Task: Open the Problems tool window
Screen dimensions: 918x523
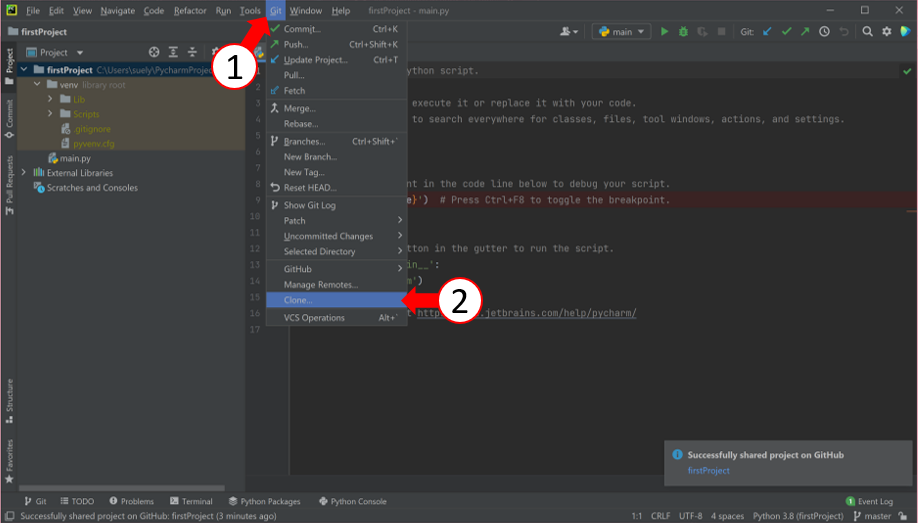Action: tap(131, 501)
